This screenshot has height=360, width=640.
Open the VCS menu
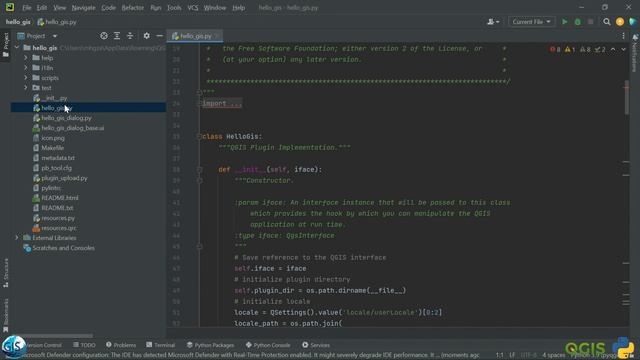193,8
